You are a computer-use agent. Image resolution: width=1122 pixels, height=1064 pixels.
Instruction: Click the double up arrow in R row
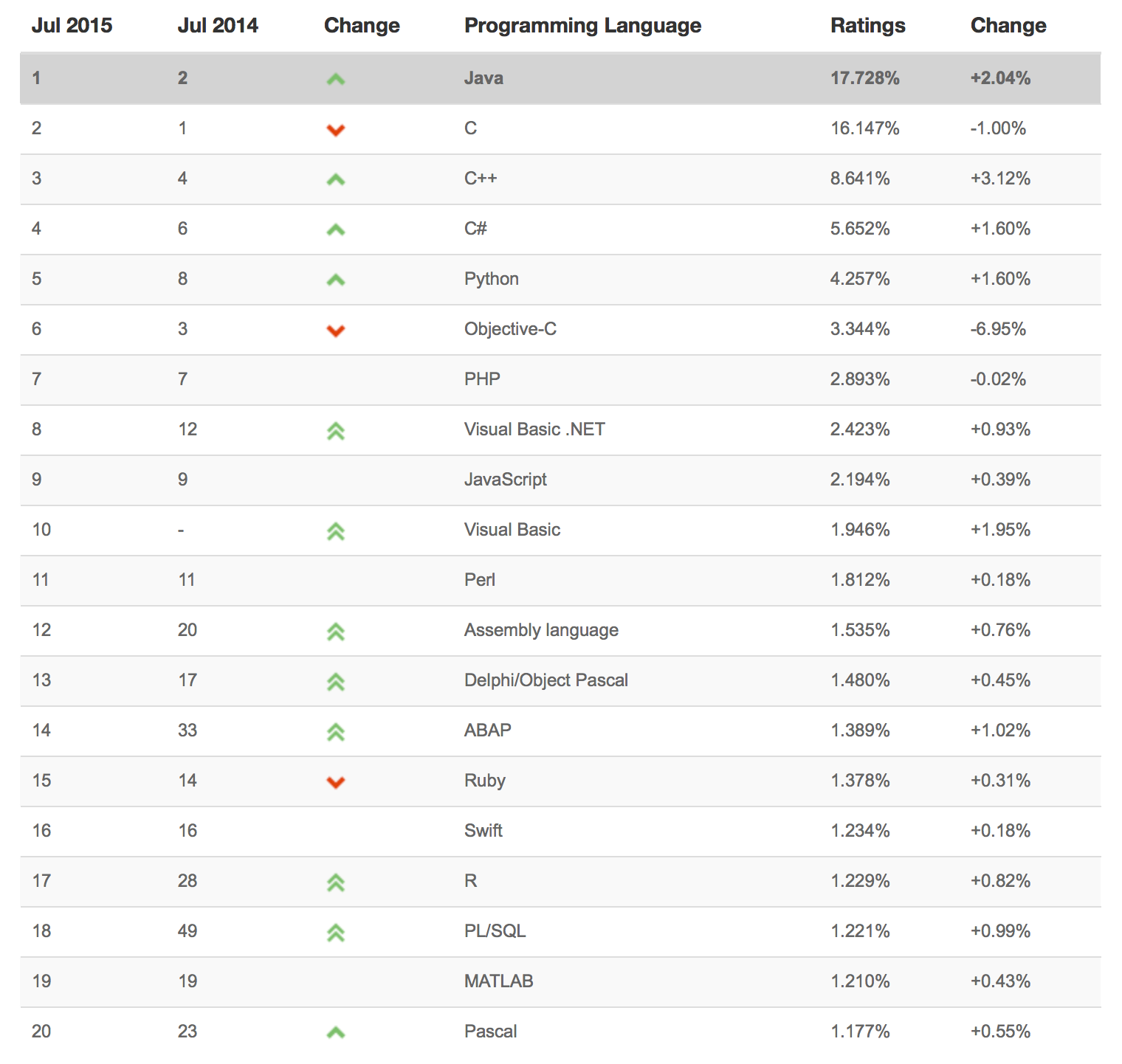[336, 882]
